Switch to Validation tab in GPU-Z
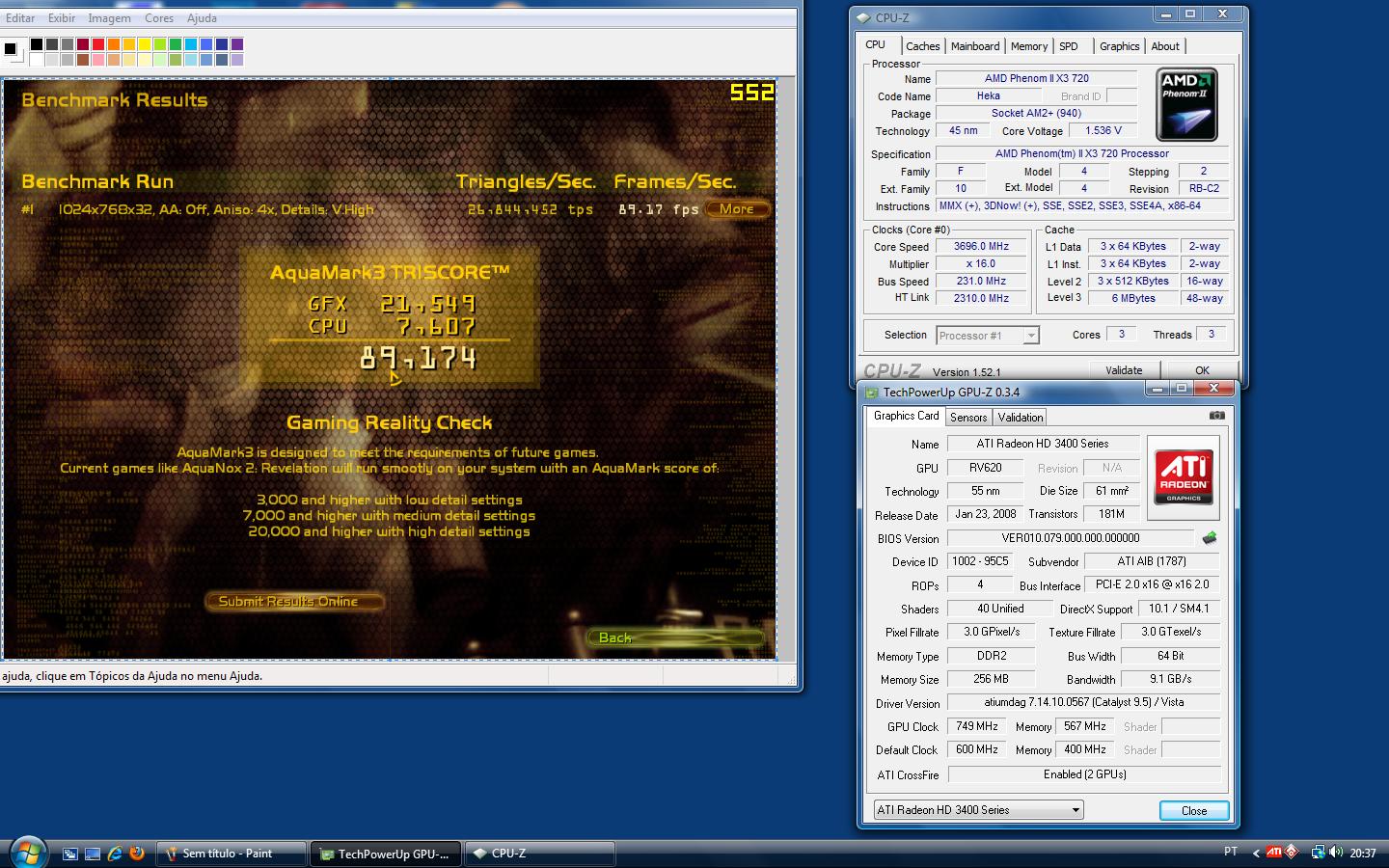1389x868 pixels. point(1021,418)
